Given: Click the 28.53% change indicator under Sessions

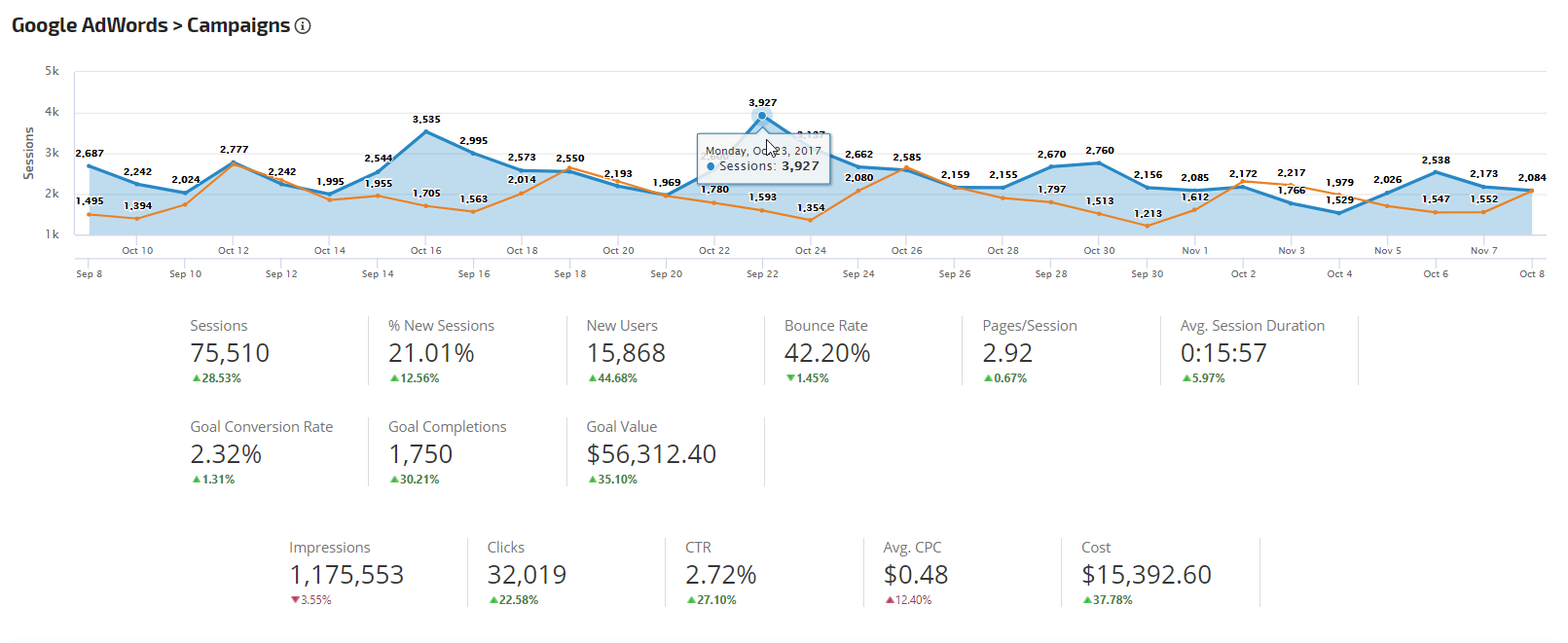Looking at the screenshot, I should (217, 378).
